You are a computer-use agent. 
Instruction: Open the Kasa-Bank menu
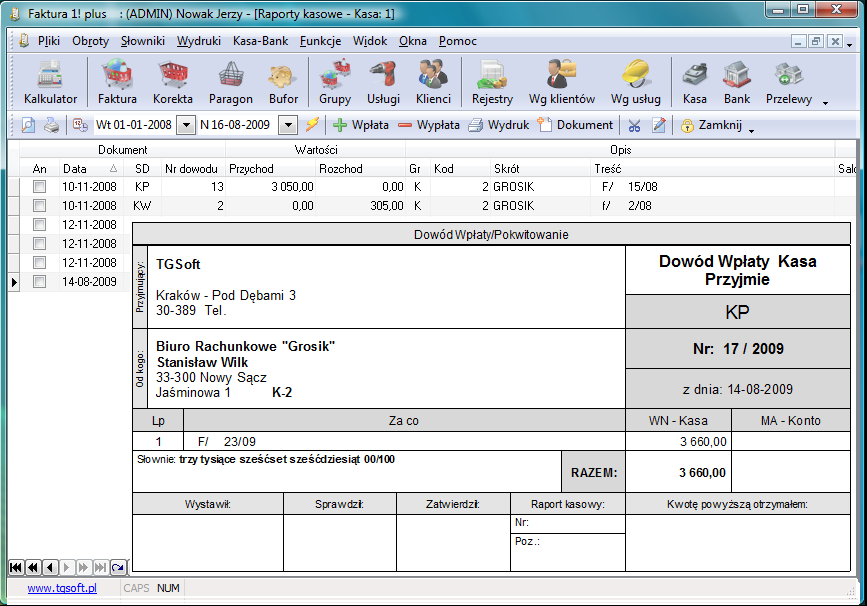point(260,41)
